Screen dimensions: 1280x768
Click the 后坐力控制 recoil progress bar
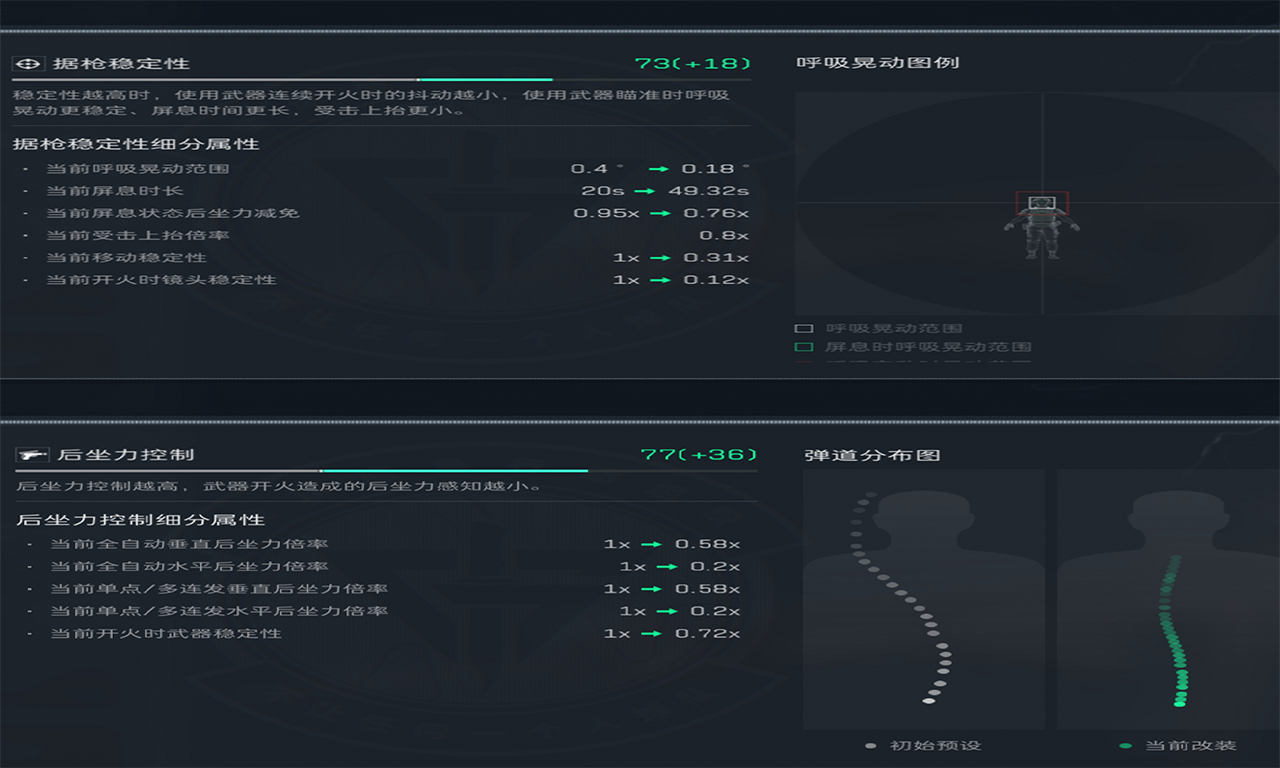tap(386, 470)
